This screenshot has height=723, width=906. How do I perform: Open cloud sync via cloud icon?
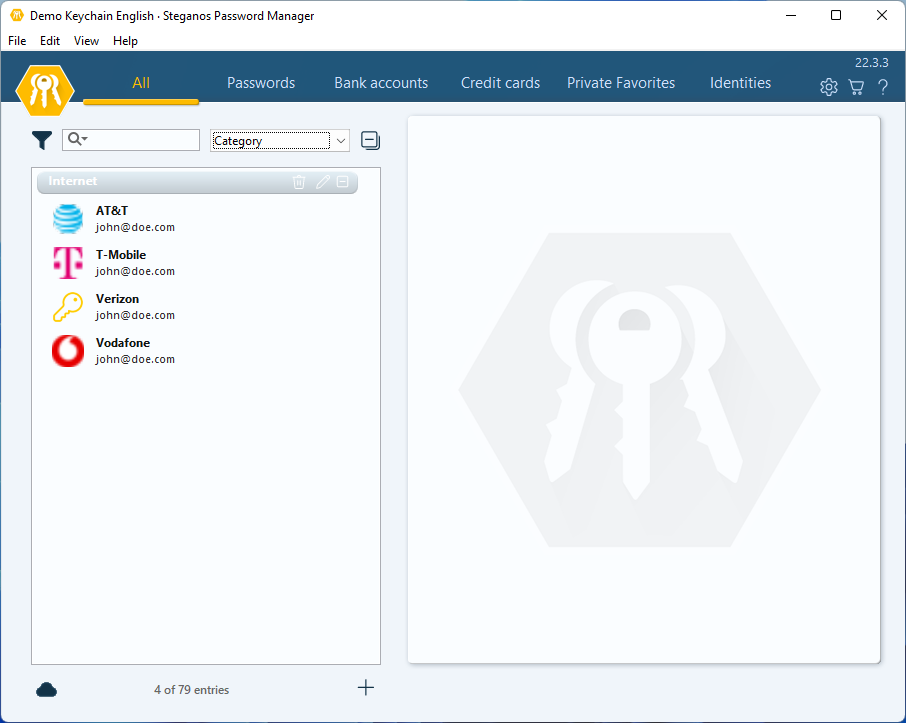46,689
